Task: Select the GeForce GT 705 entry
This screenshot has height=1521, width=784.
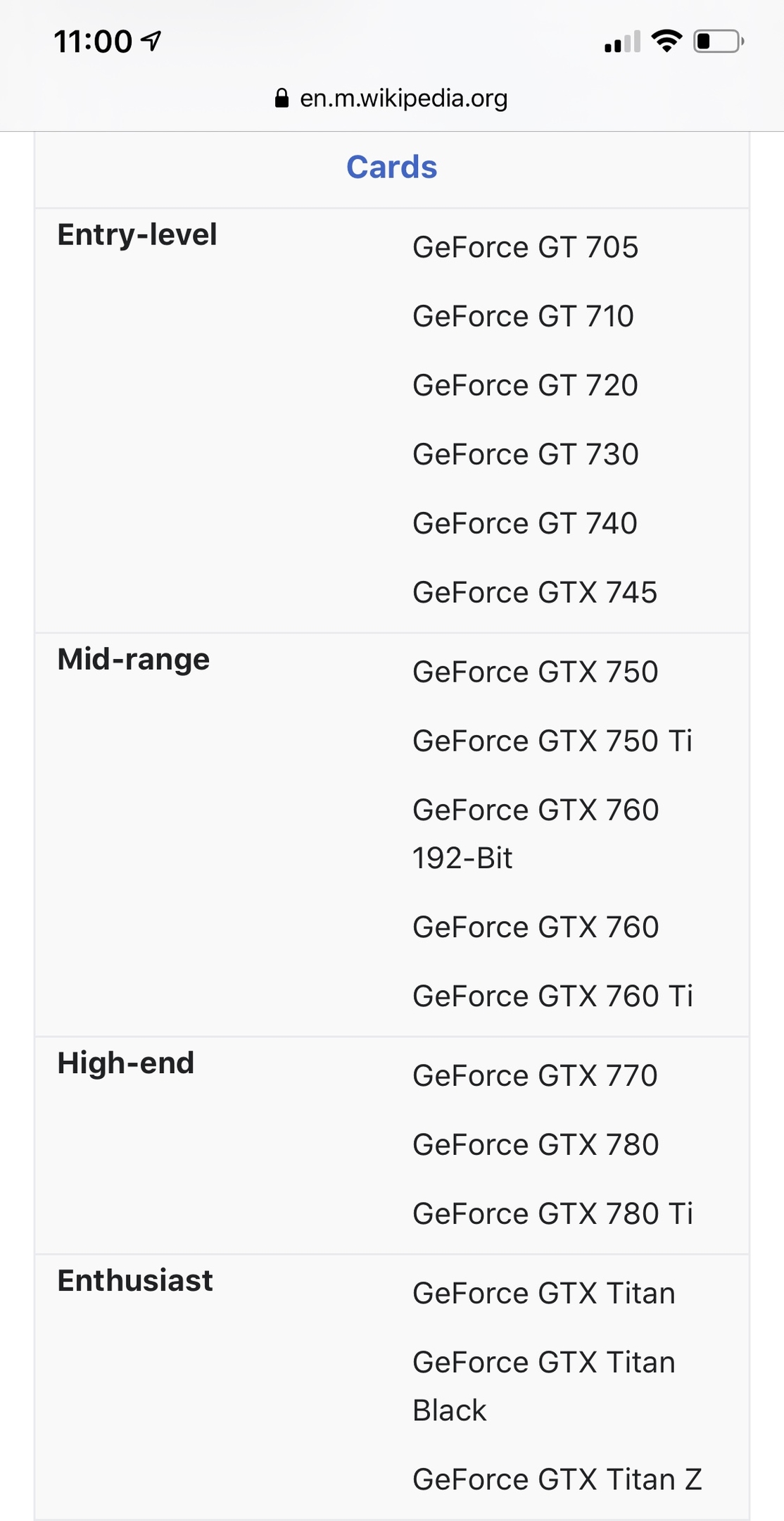Action: pyautogui.click(x=525, y=247)
